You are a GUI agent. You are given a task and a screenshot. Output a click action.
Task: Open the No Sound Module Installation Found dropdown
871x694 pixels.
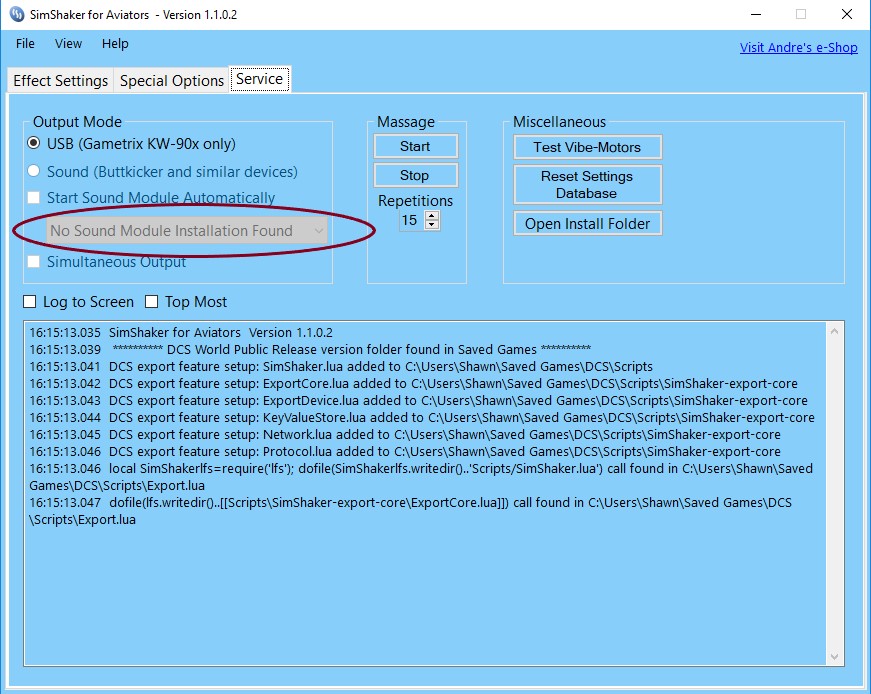pos(187,231)
